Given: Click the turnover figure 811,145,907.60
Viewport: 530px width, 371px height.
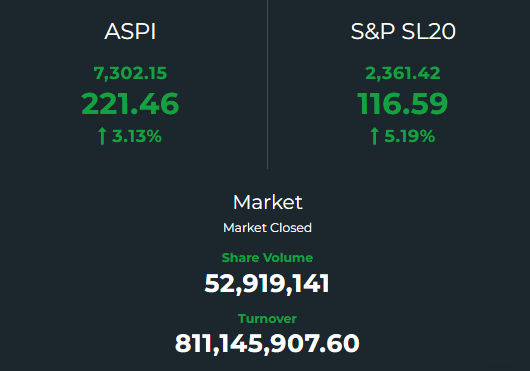Looking at the screenshot, I should pyautogui.click(x=267, y=343).
